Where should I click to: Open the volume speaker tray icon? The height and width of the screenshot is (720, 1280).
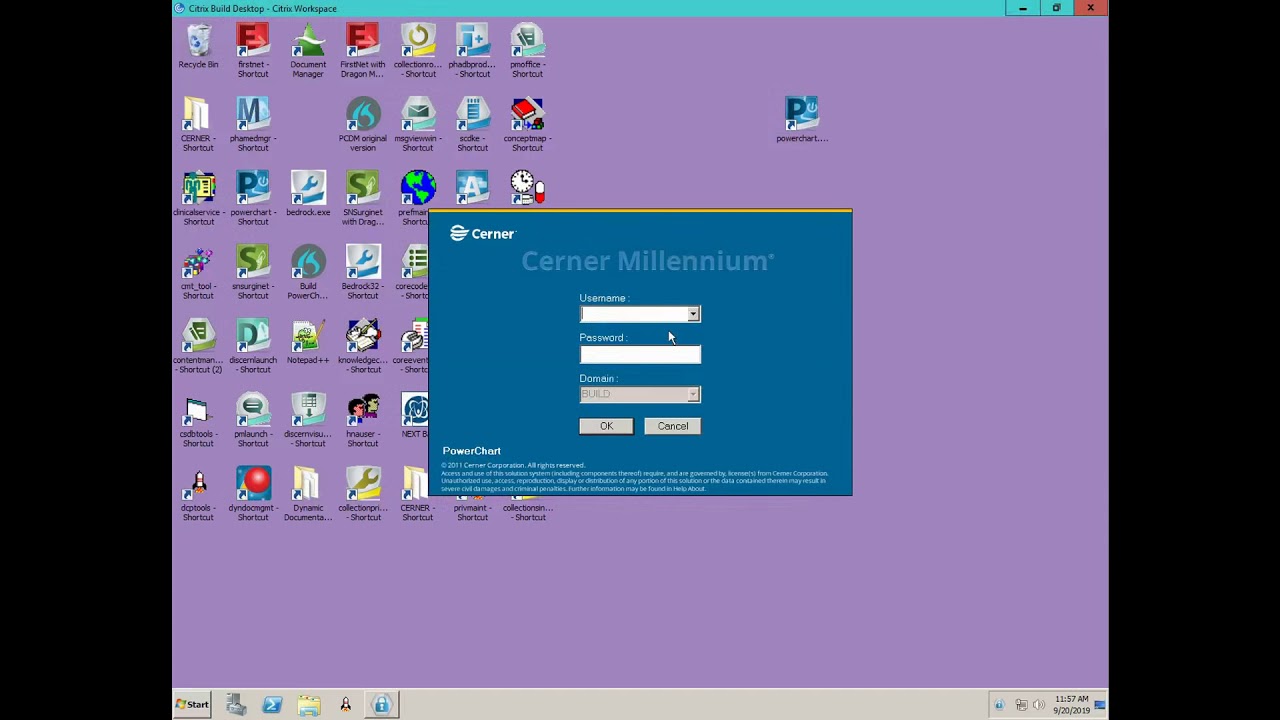click(1040, 705)
